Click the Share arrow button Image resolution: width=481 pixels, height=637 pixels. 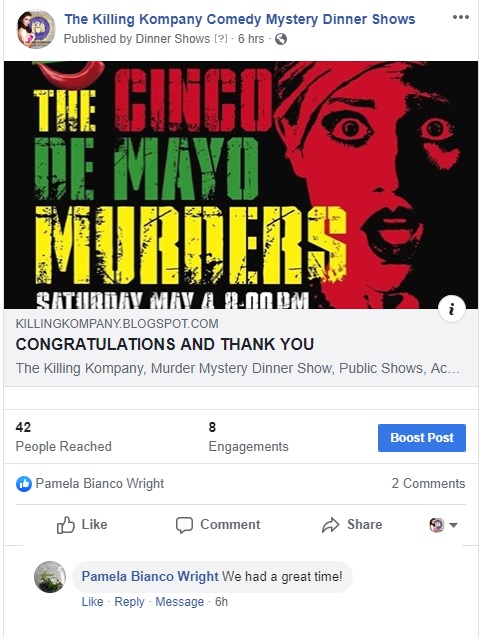[352, 524]
